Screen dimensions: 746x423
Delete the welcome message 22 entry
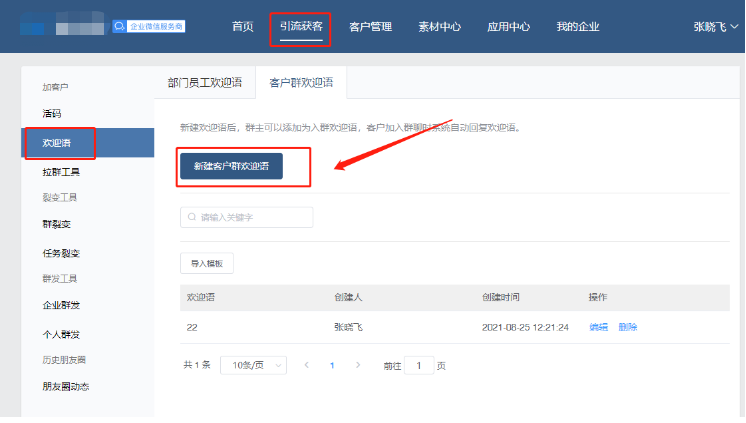click(x=628, y=327)
